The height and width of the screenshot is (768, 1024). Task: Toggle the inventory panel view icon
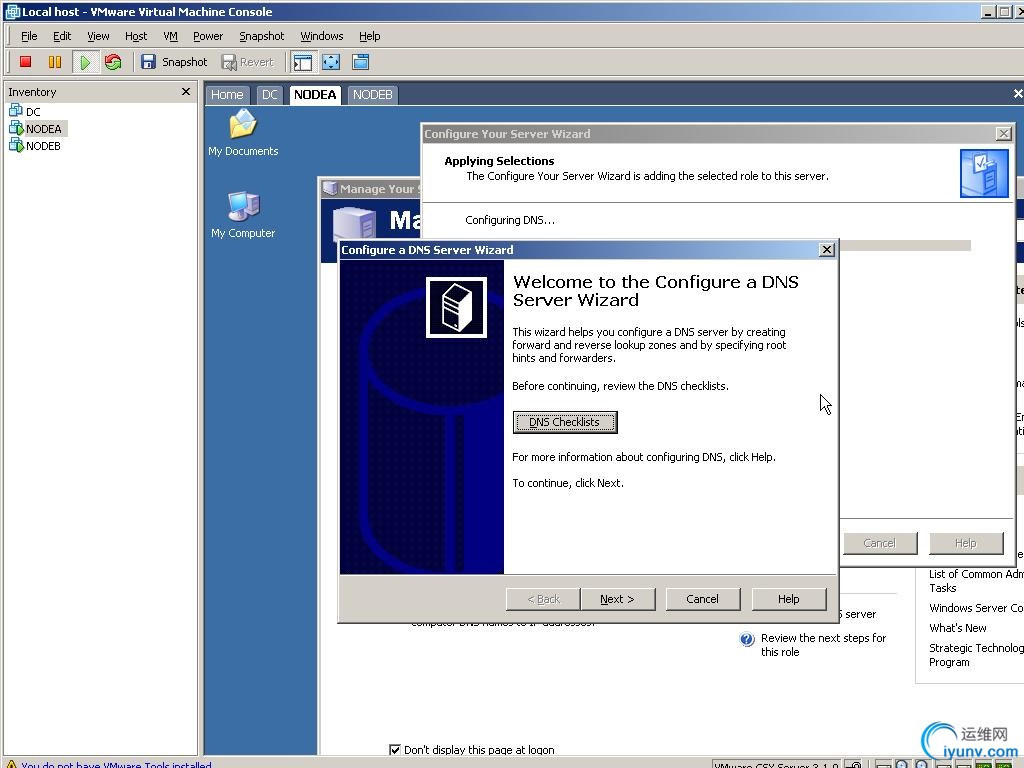coord(303,62)
